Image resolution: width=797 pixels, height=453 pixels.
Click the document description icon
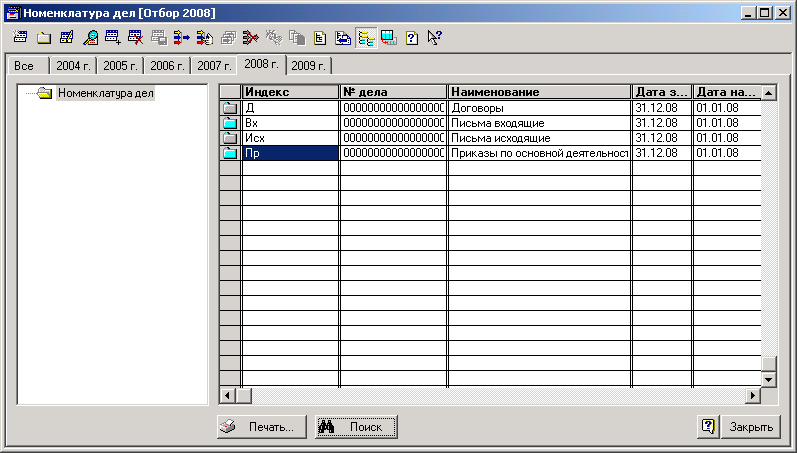(x=320, y=38)
